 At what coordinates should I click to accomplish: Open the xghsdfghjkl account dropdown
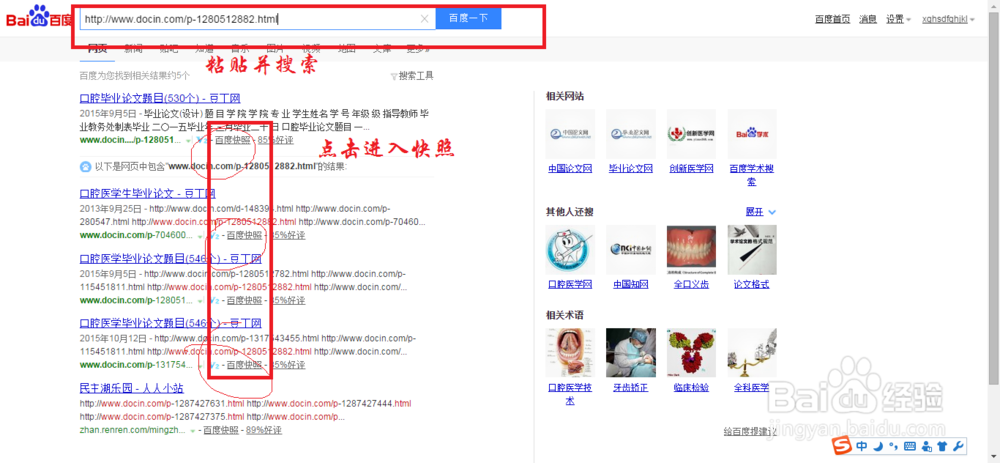point(949,19)
